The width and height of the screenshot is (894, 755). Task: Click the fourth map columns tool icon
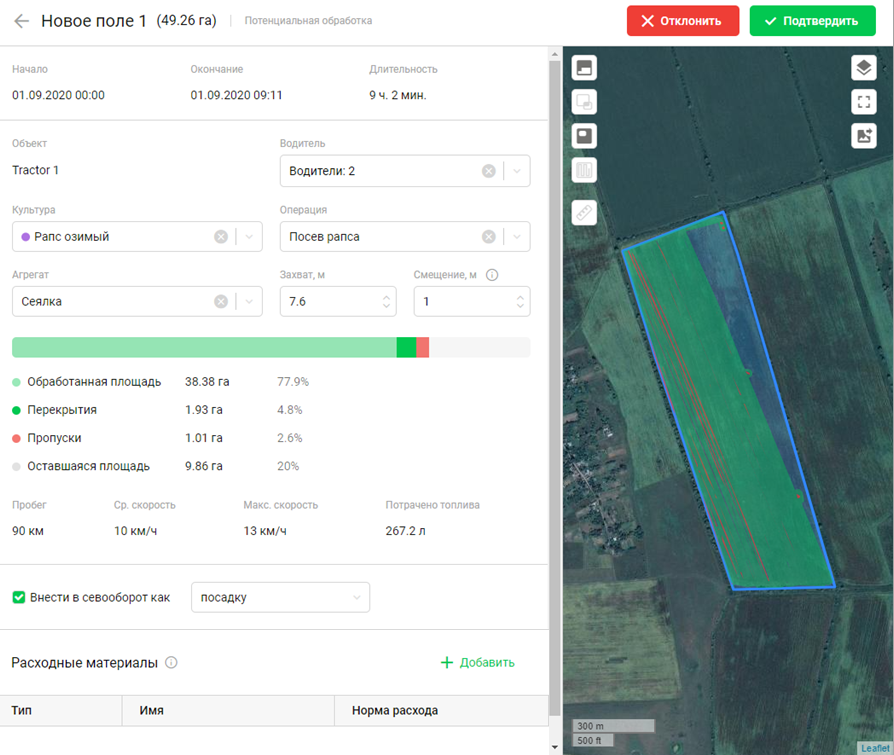(584, 170)
